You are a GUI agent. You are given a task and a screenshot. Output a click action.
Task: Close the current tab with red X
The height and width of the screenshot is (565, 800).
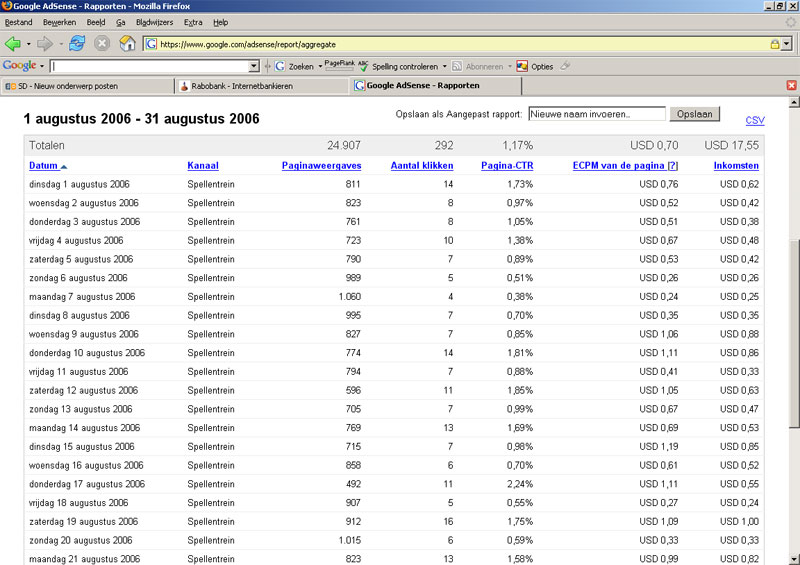click(791, 85)
